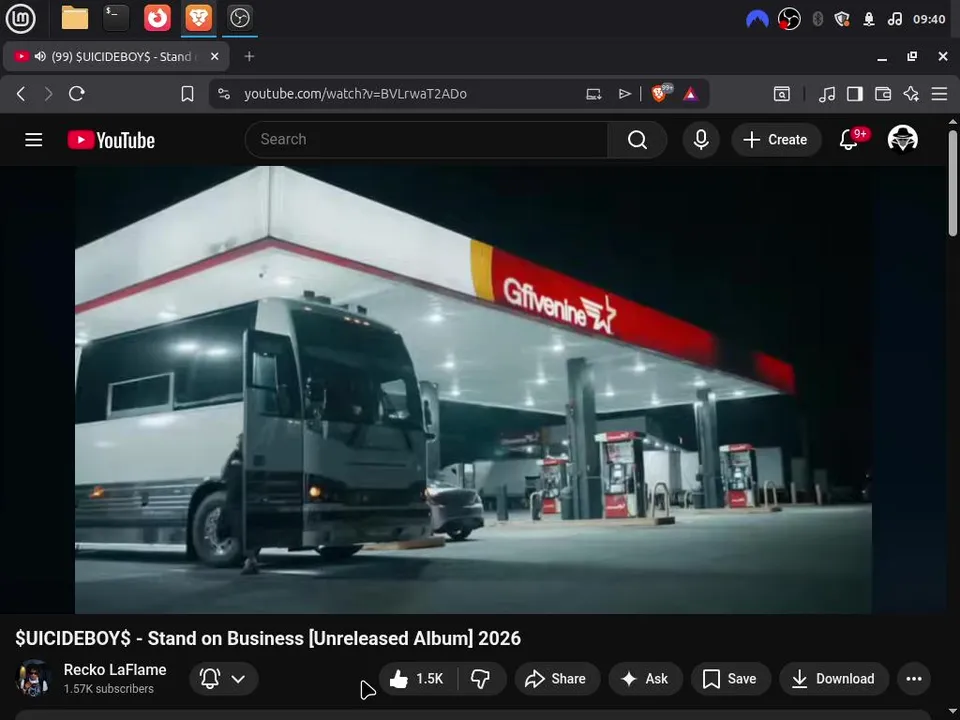Open the Linux Mint start menu
The height and width of the screenshot is (720, 960).
(20, 18)
